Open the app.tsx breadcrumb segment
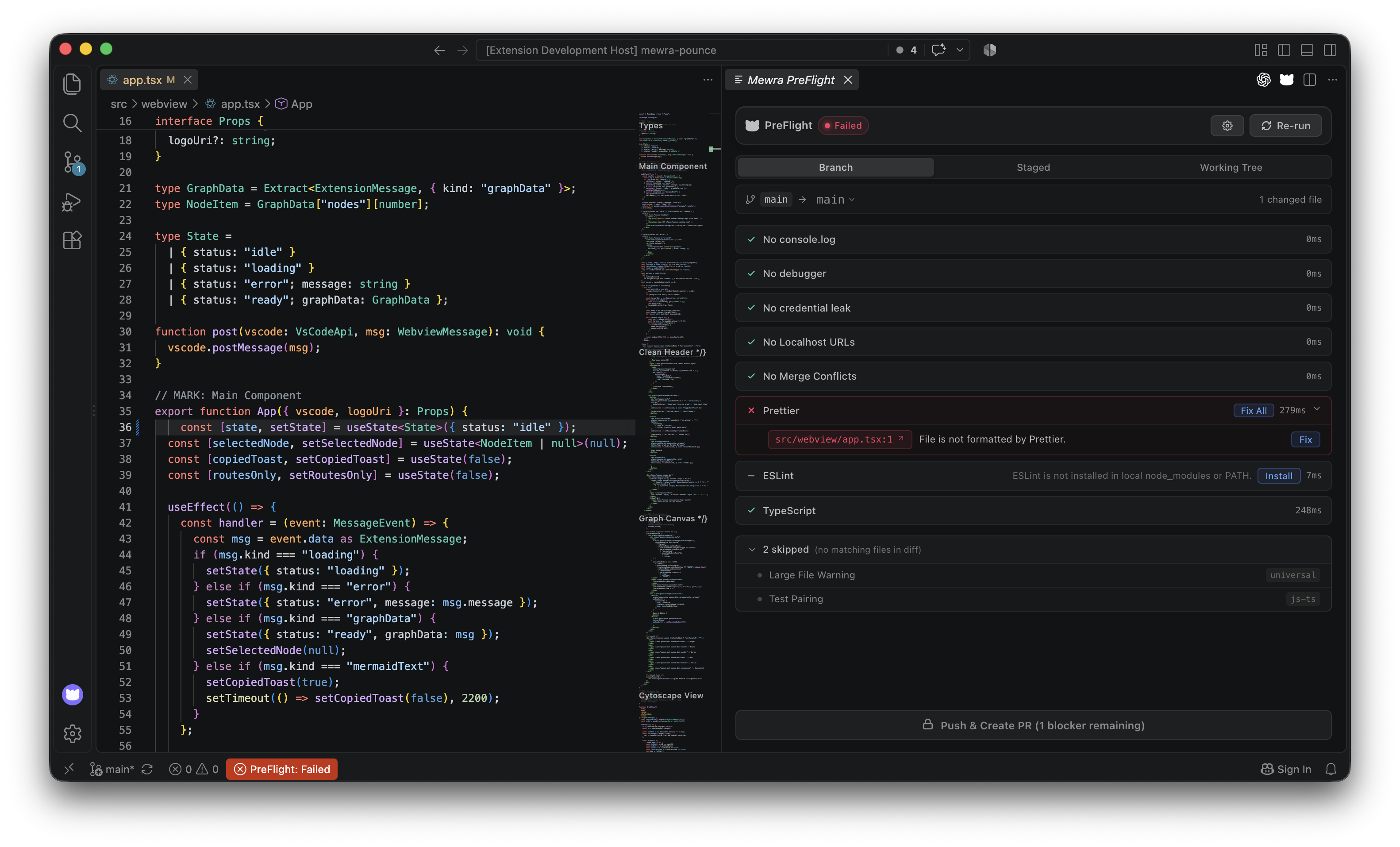The image size is (1400, 847). [x=240, y=104]
